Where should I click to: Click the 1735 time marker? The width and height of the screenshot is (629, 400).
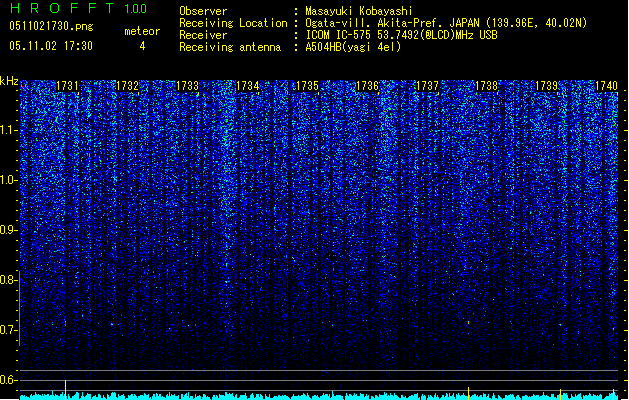coord(307,86)
